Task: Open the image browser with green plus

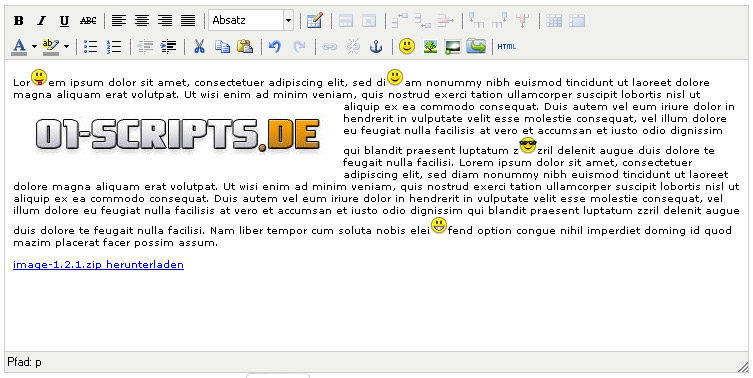Action: [452, 47]
